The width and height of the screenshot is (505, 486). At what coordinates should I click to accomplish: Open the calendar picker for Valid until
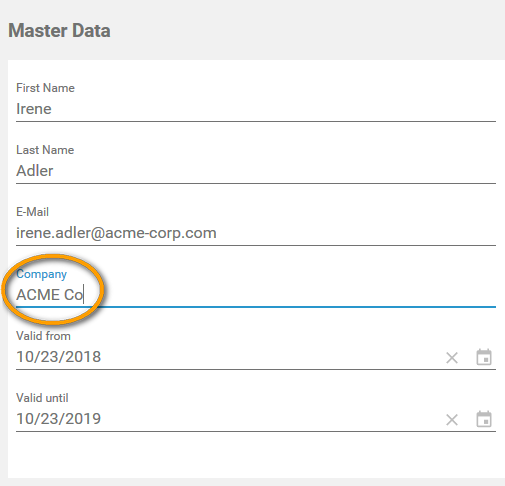(x=484, y=419)
